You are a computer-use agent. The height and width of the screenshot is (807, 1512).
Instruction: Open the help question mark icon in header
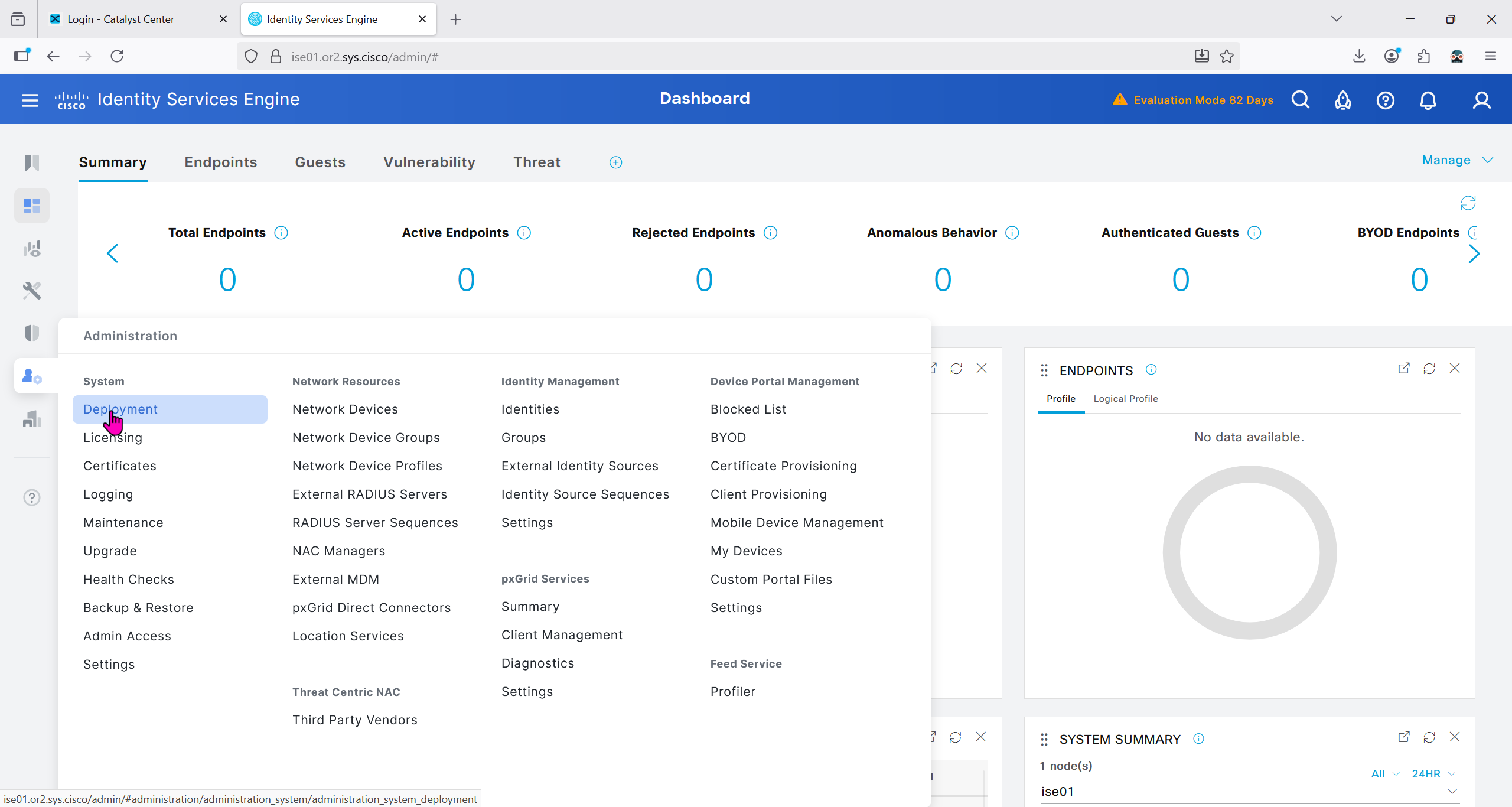(1385, 100)
